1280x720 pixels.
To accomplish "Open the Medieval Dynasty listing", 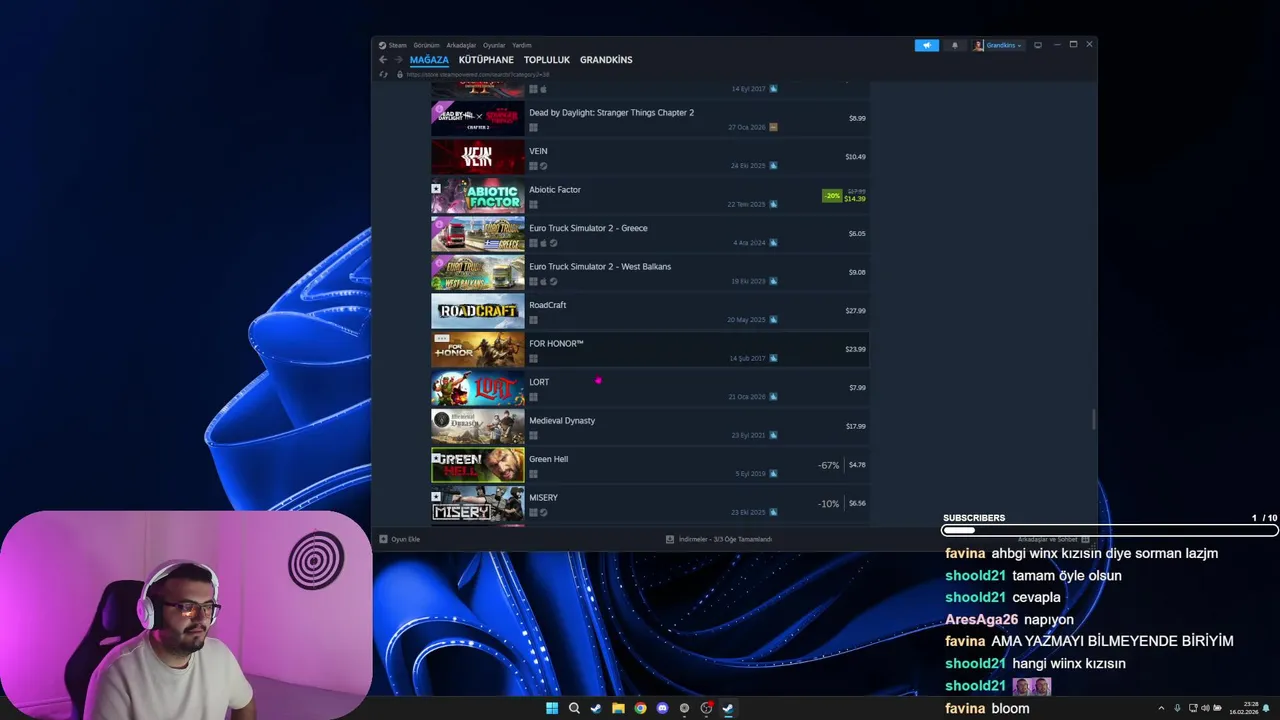I will [650, 427].
